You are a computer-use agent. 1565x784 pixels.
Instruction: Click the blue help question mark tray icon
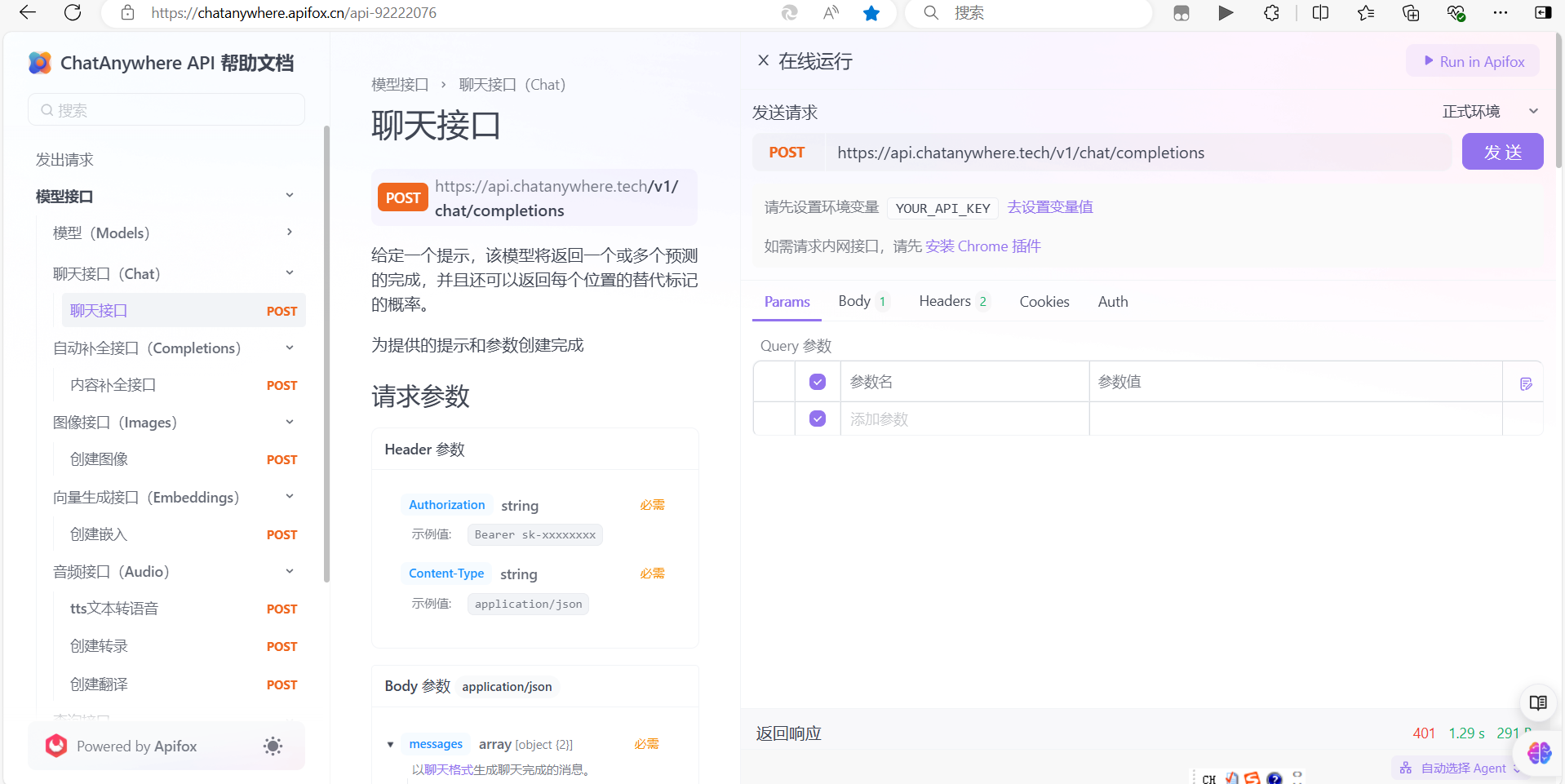[x=1275, y=778]
